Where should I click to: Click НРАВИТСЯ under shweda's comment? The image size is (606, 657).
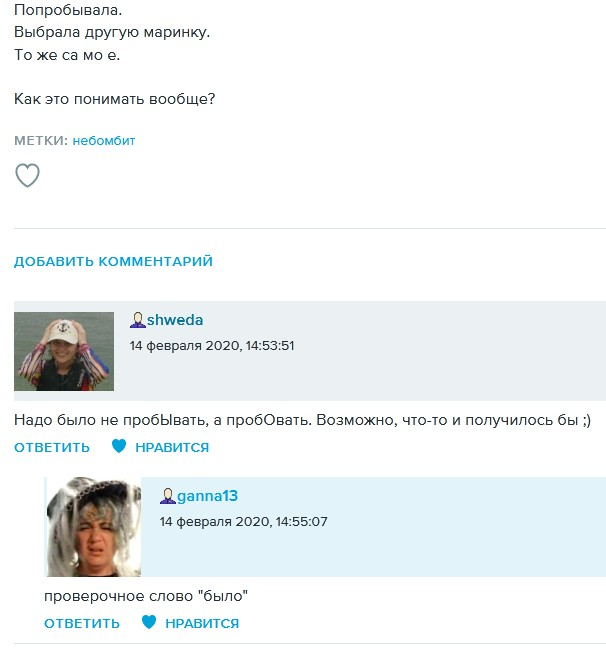click(x=172, y=447)
